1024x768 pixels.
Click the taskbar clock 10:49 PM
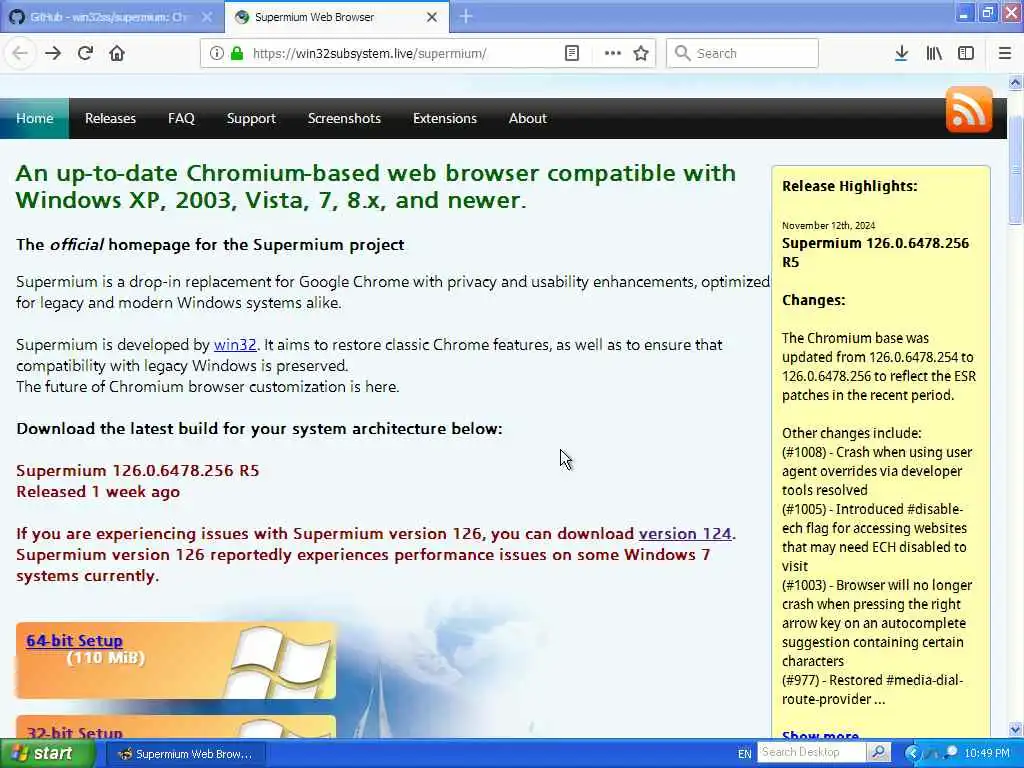(x=987, y=753)
